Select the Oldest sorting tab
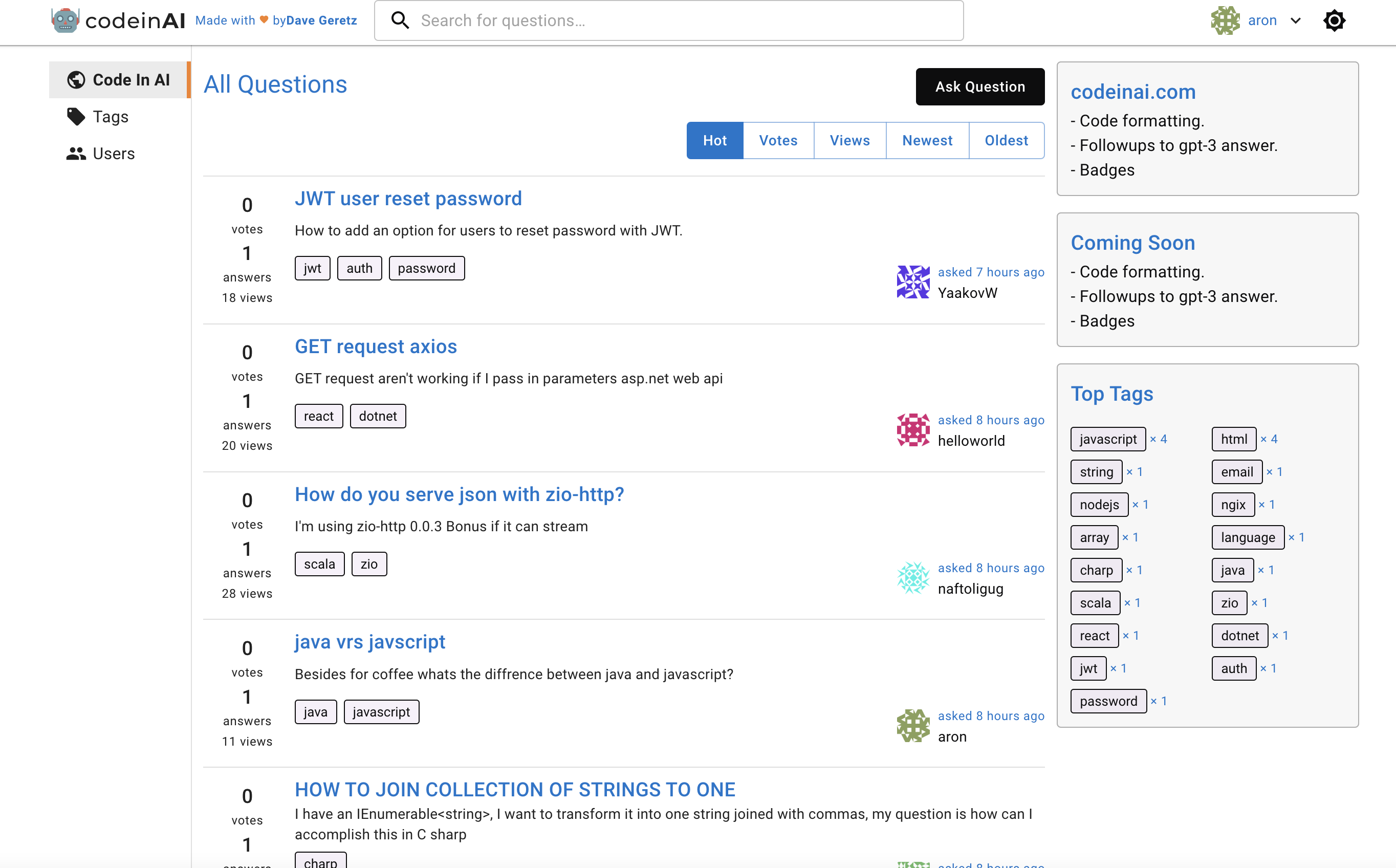This screenshot has height=868, width=1396. click(1006, 141)
